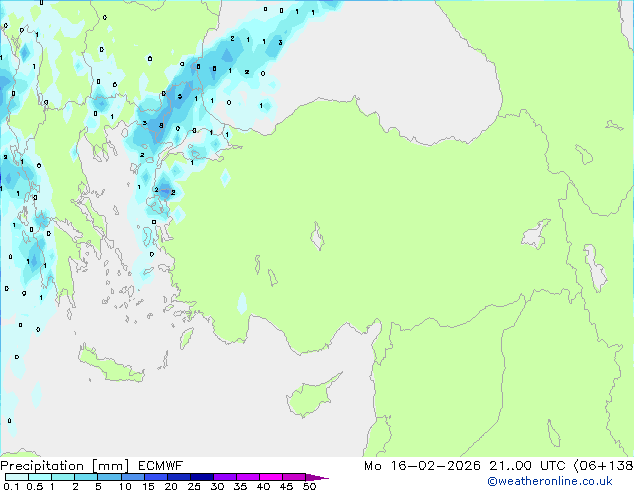Click Lake Van in eastern Turkey
634x490 pixels.
point(537,236)
